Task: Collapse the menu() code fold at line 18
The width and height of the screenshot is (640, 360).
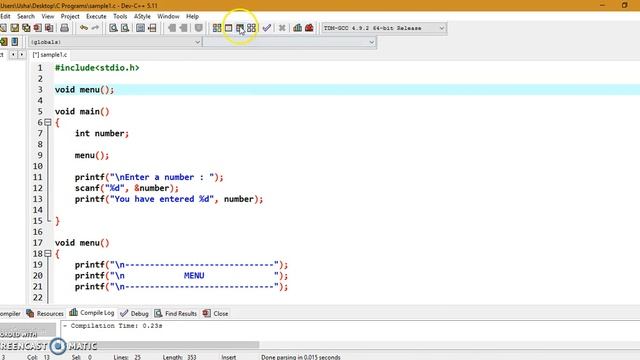Action: click(48, 253)
